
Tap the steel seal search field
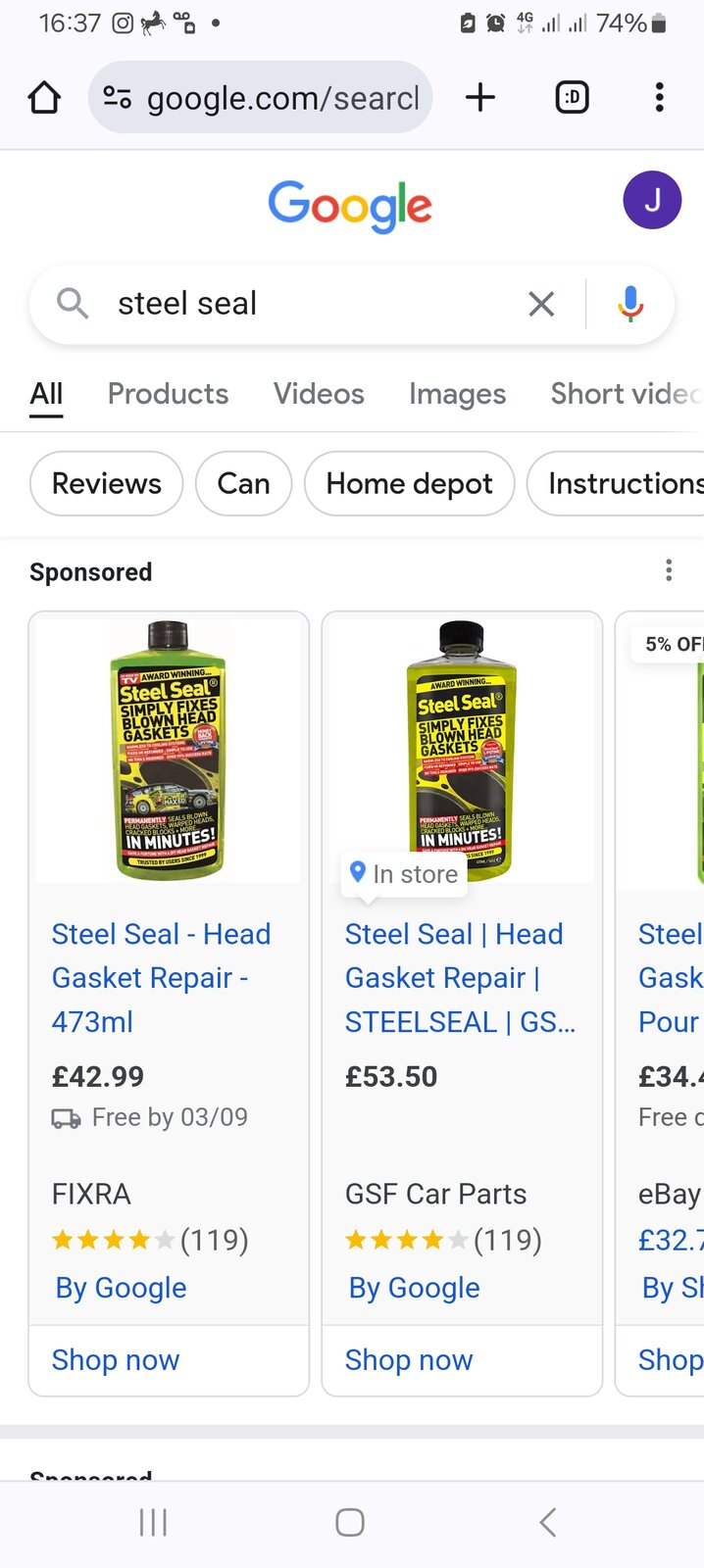pos(294,304)
